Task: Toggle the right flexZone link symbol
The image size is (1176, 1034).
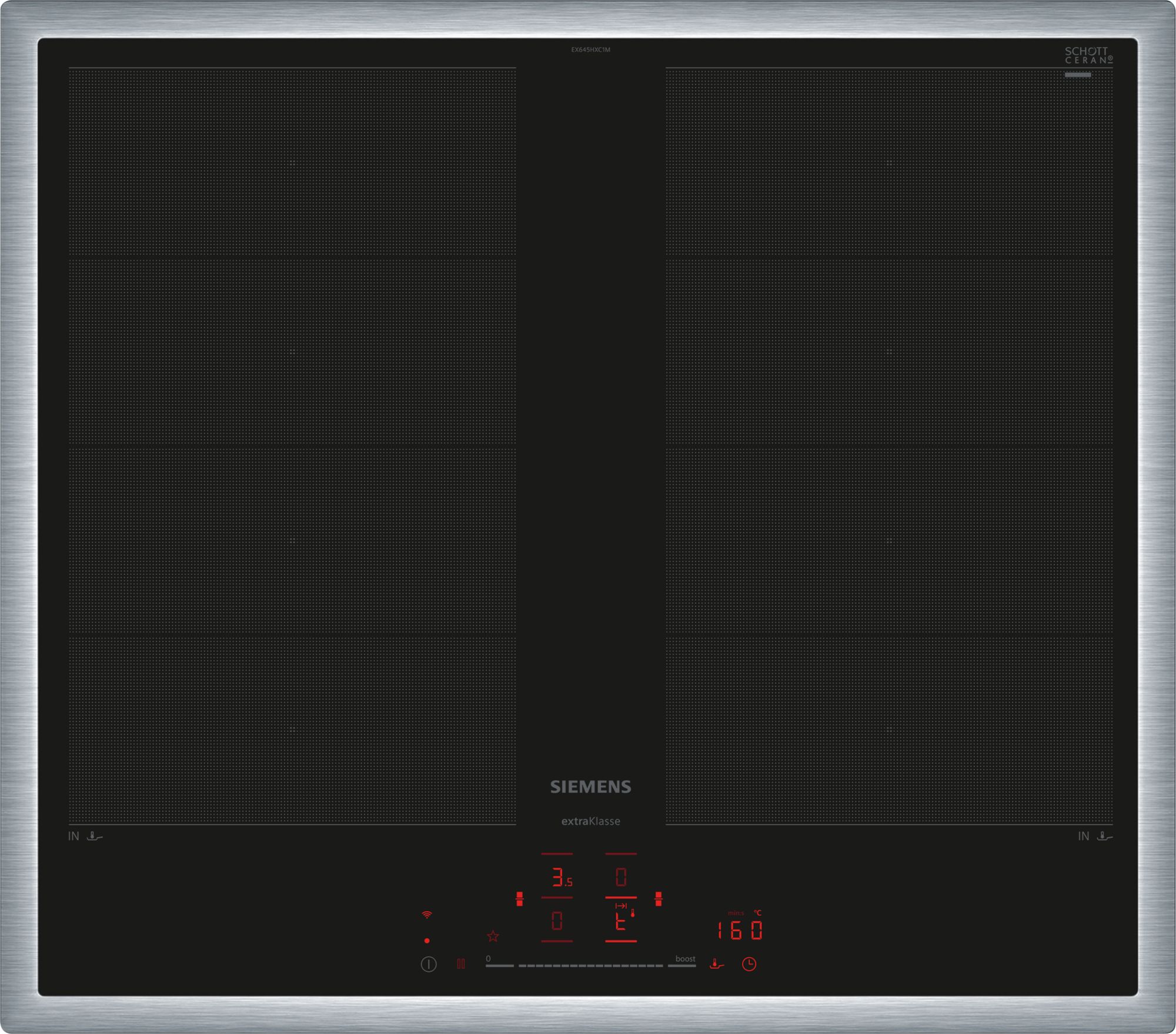Action: click(659, 899)
